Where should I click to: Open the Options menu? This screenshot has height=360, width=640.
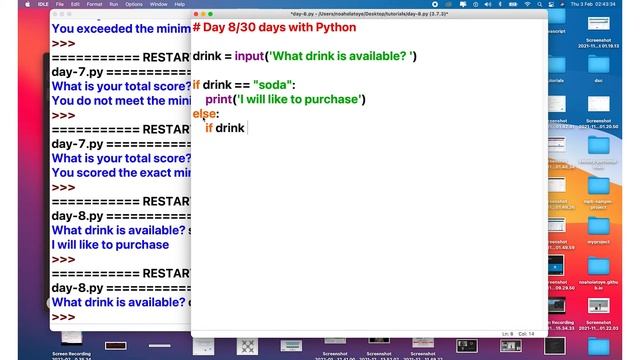[x=134, y=4]
